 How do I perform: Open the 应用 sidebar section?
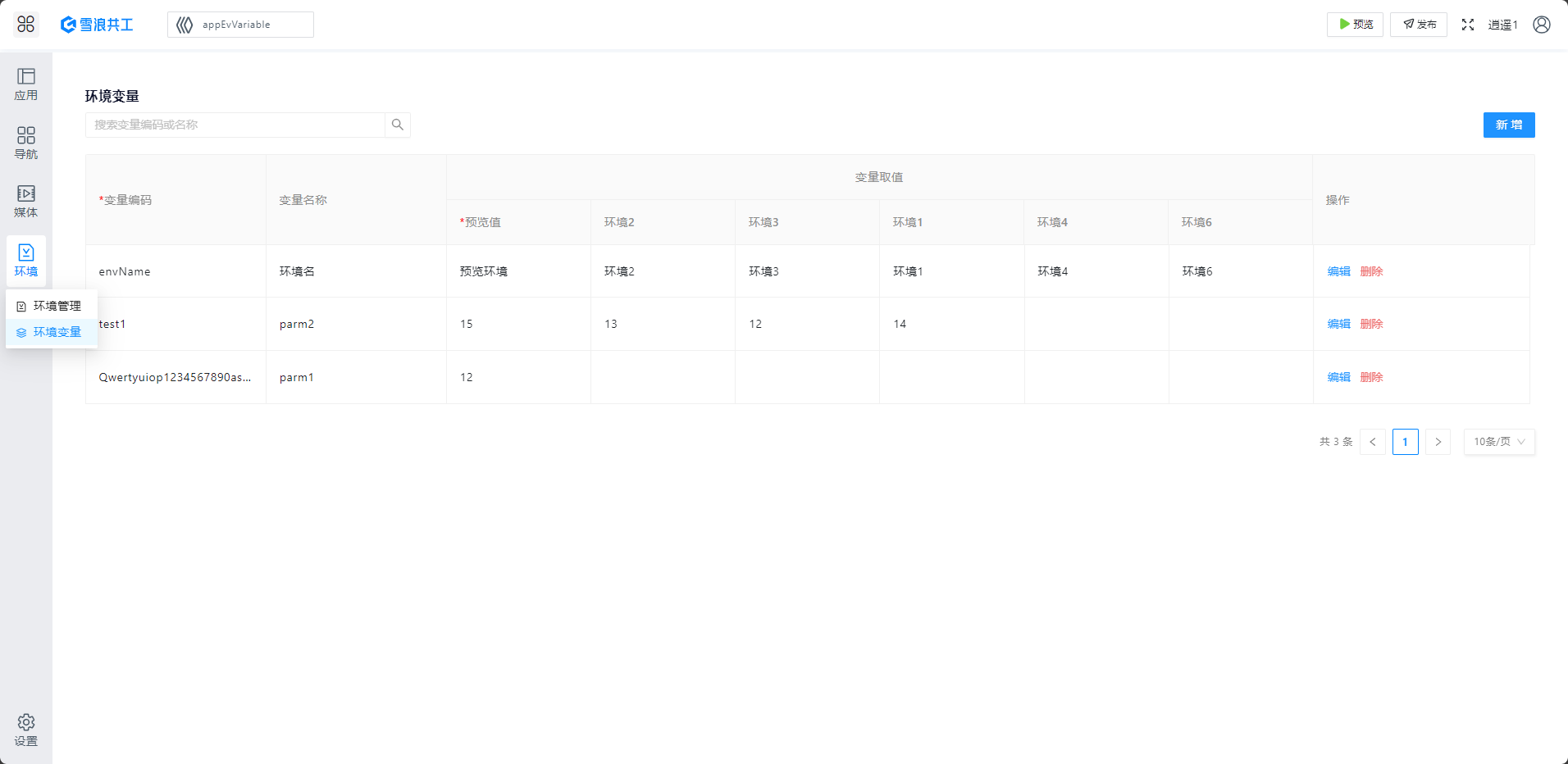click(26, 84)
